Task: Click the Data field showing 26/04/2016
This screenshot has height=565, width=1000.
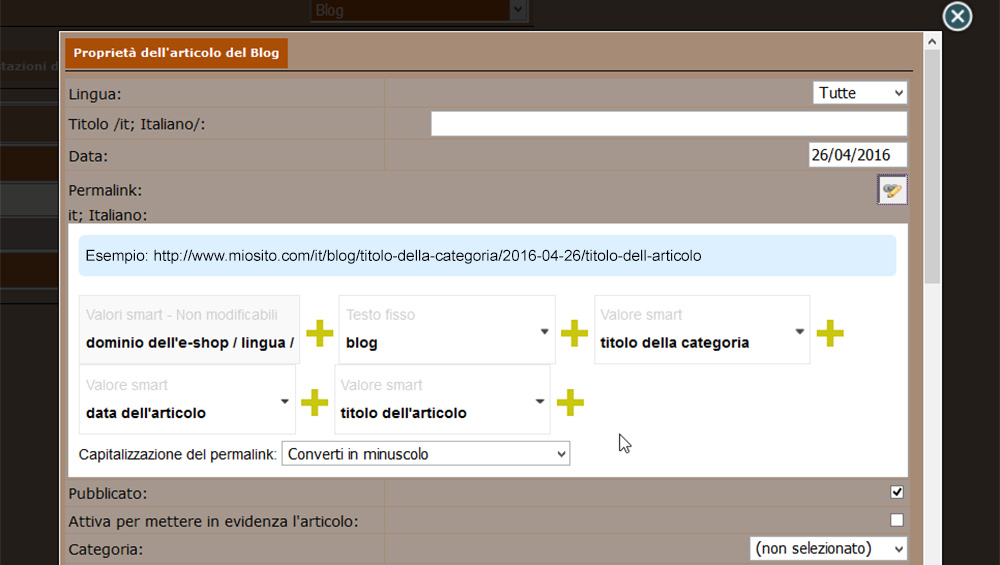Action: [x=858, y=155]
